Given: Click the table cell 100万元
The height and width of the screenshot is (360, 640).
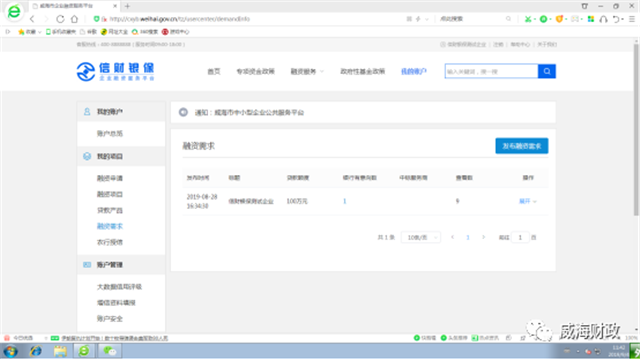Looking at the screenshot, I should pyautogui.click(x=297, y=201).
